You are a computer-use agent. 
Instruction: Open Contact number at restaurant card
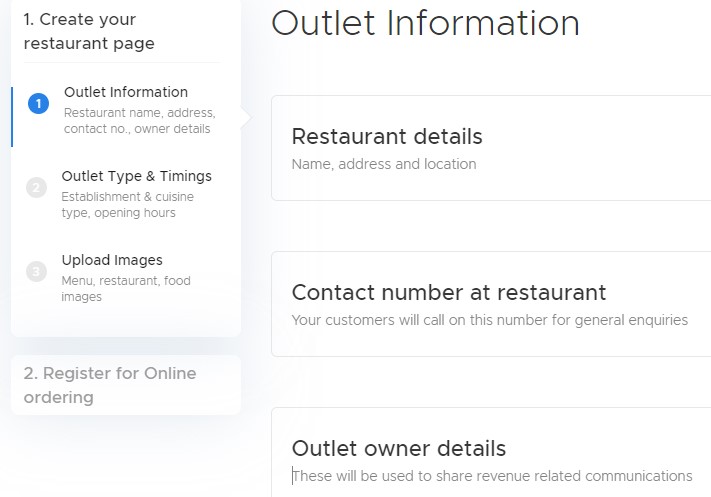point(491,304)
